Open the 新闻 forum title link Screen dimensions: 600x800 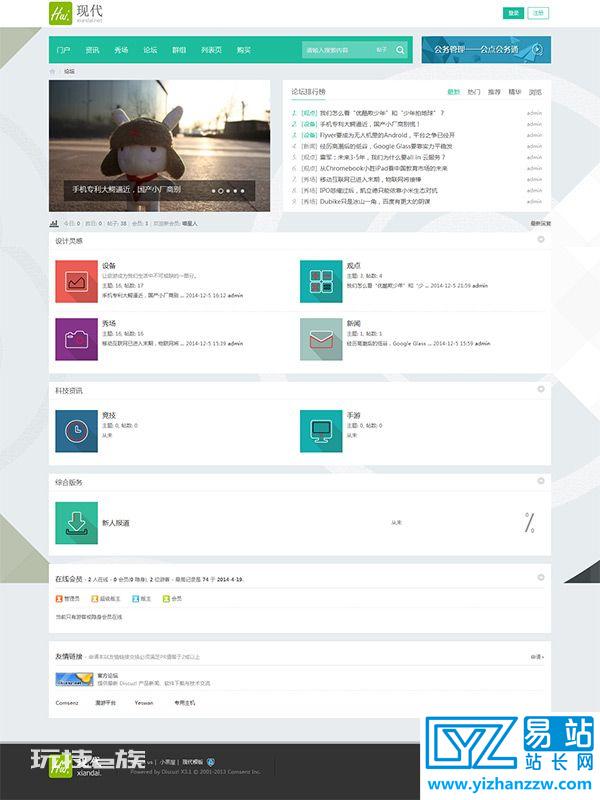(x=354, y=323)
